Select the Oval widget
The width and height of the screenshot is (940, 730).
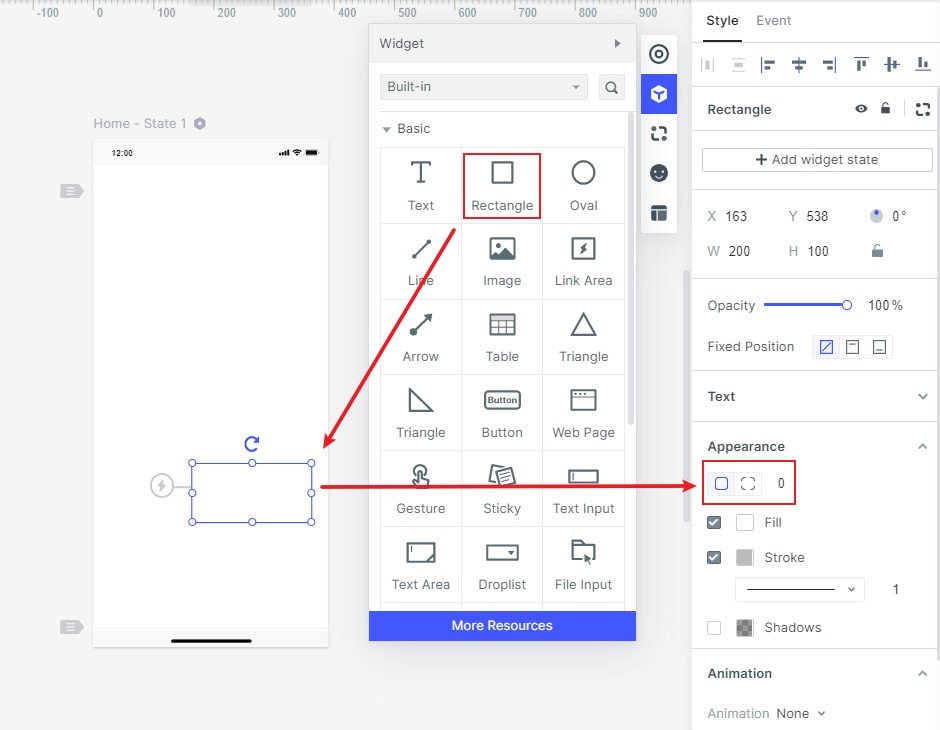(583, 186)
